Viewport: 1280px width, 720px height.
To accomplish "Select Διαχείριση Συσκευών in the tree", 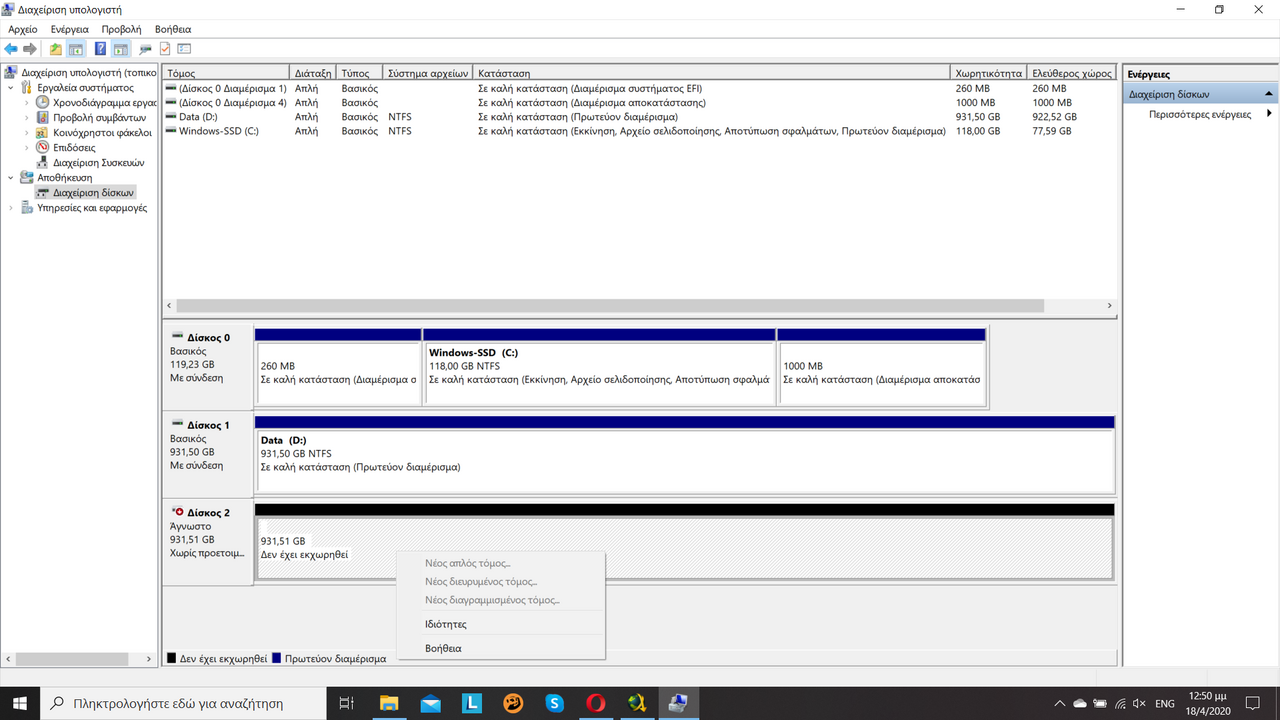I will coord(98,162).
